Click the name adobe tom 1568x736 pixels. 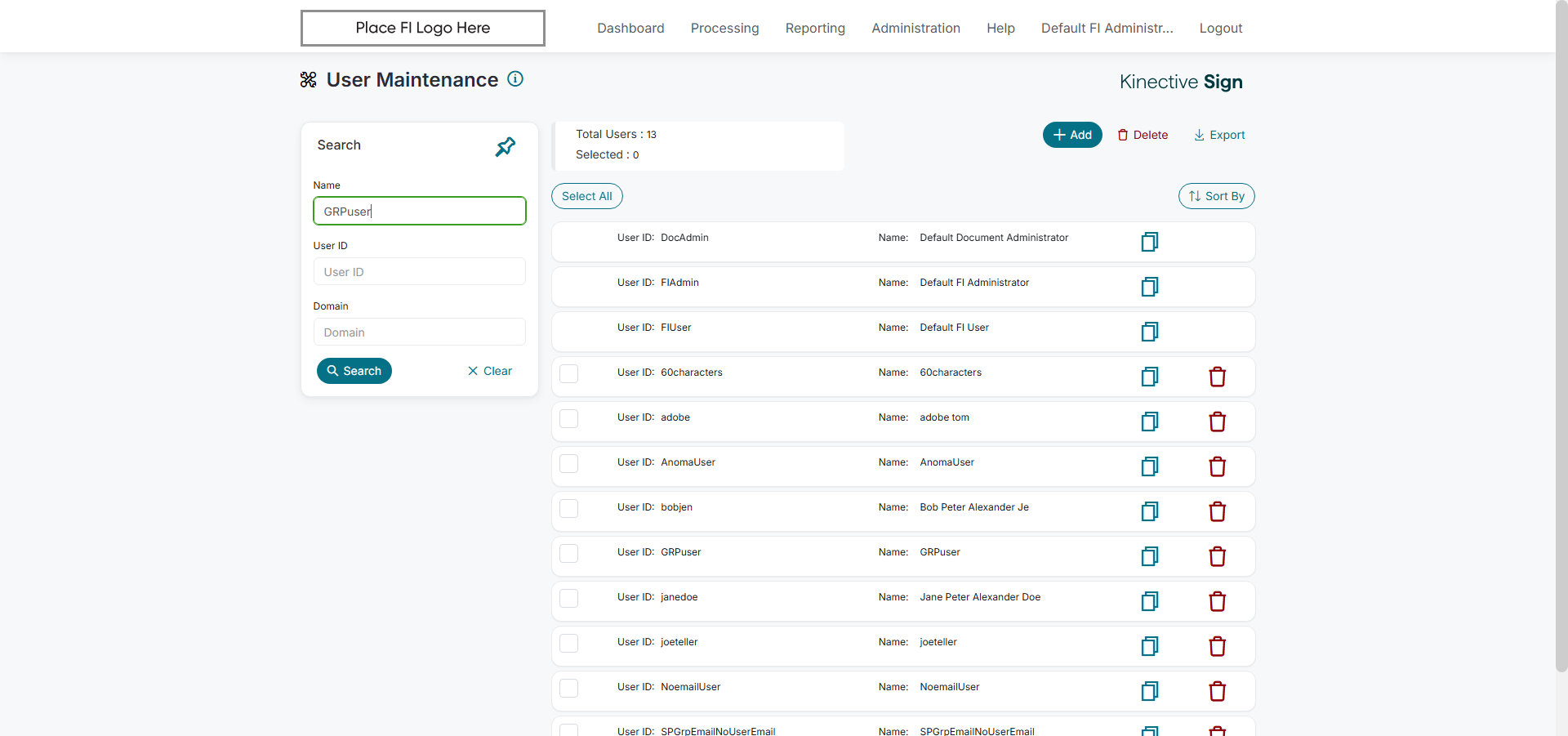[x=944, y=417]
